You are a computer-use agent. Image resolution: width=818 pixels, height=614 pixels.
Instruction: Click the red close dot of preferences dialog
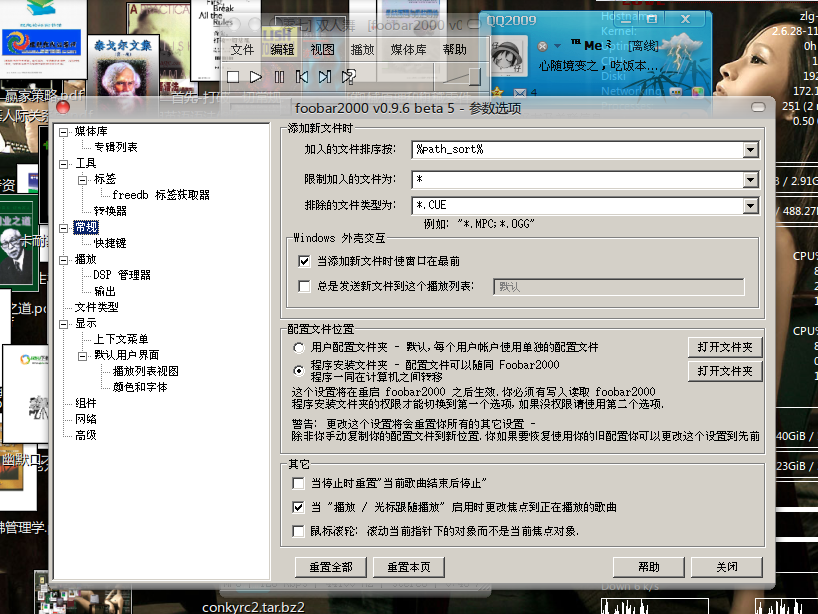pos(63,107)
